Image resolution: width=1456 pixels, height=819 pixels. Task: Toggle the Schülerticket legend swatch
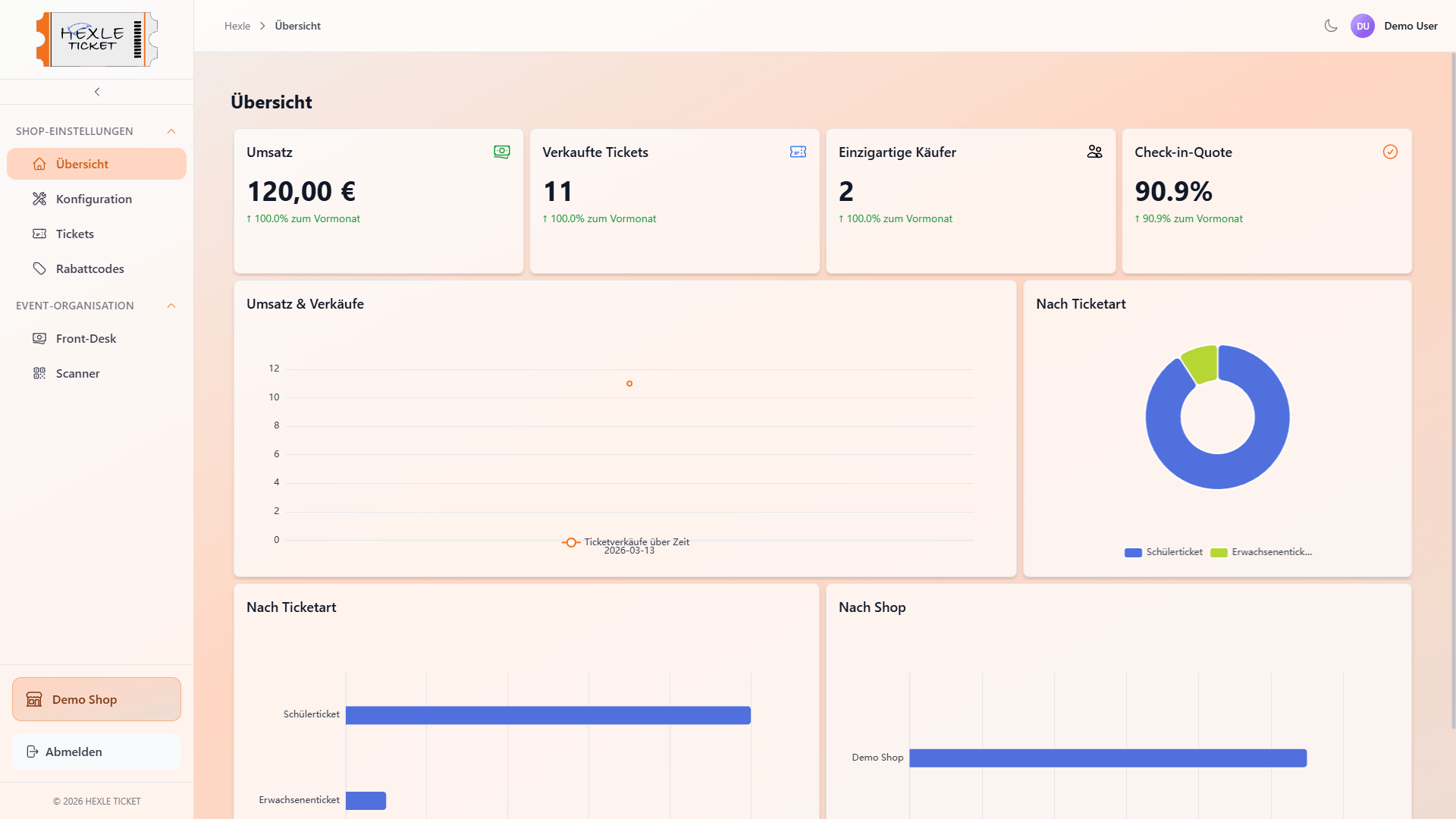click(1133, 553)
